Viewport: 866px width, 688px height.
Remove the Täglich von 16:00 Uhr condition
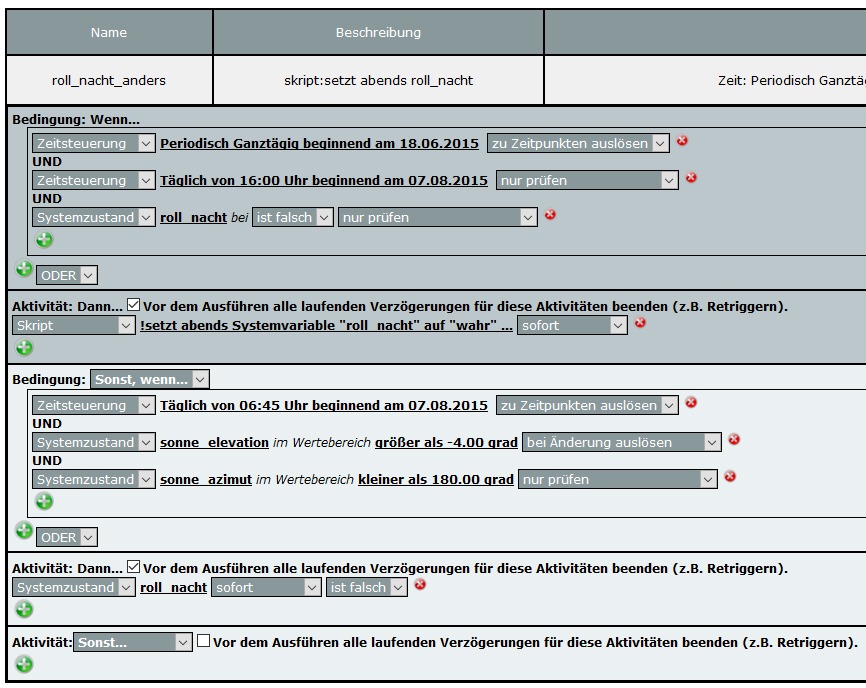coord(691,178)
